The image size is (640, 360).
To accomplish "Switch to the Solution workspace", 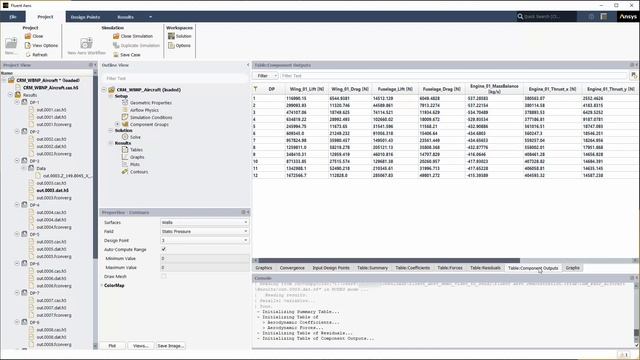I will pos(180,36).
